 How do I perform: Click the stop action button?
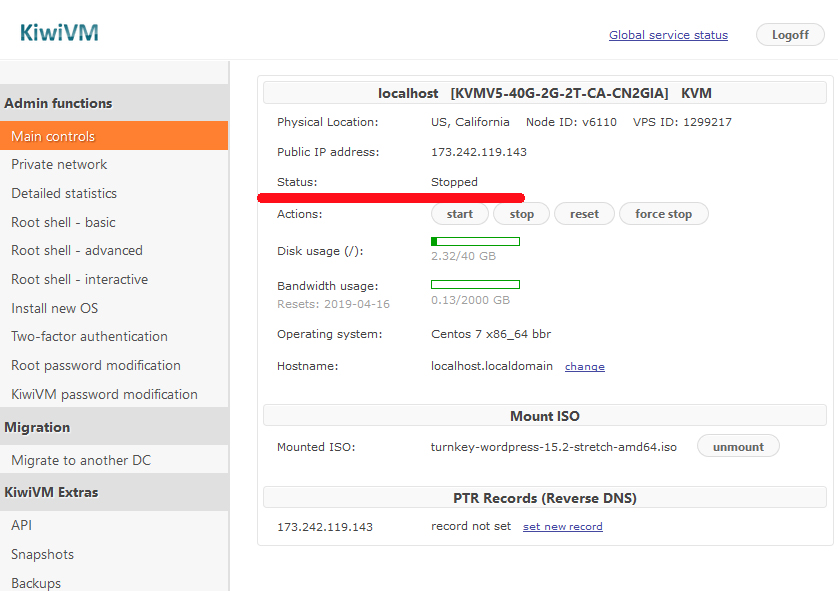coord(522,214)
